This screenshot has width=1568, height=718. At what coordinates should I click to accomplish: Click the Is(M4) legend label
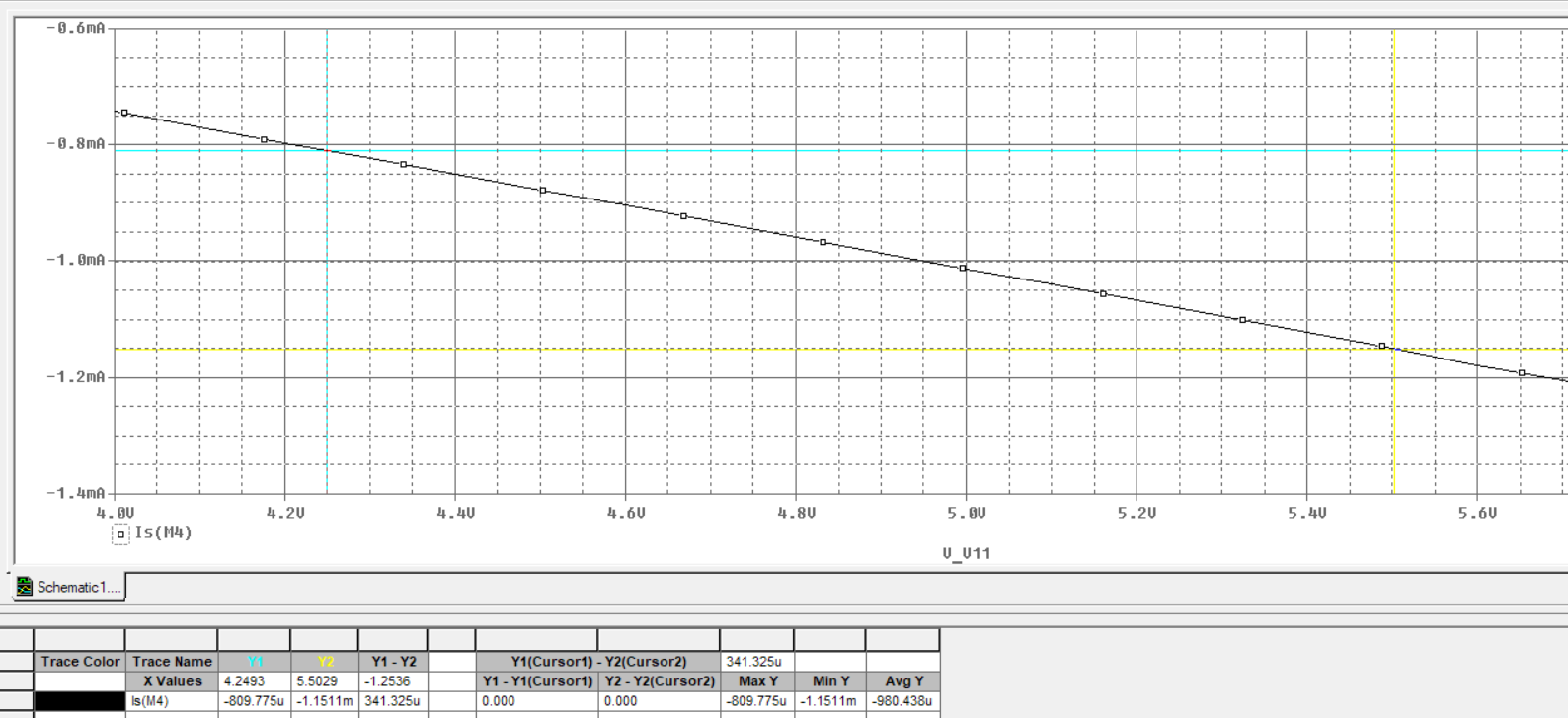(x=163, y=533)
